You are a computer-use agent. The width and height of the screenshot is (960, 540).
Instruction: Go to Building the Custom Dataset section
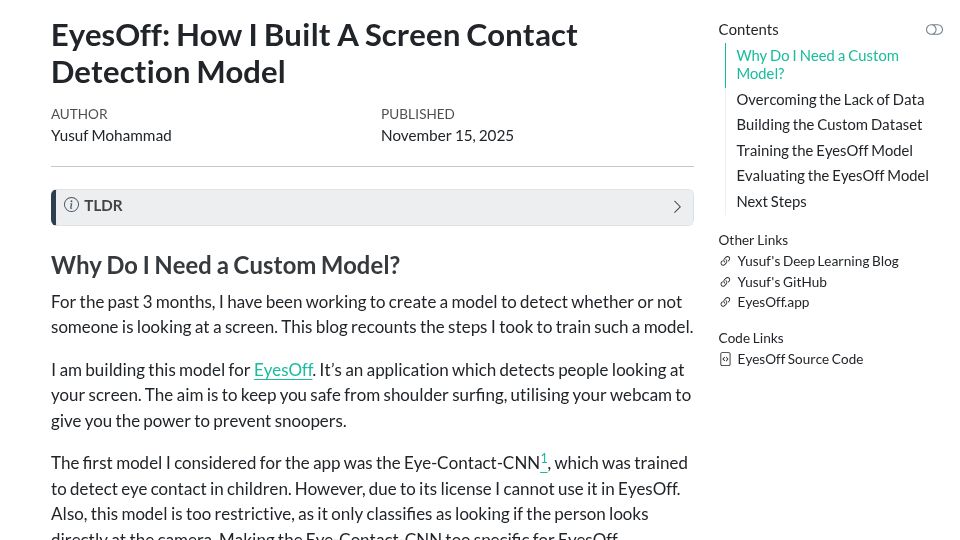coord(829,125)
